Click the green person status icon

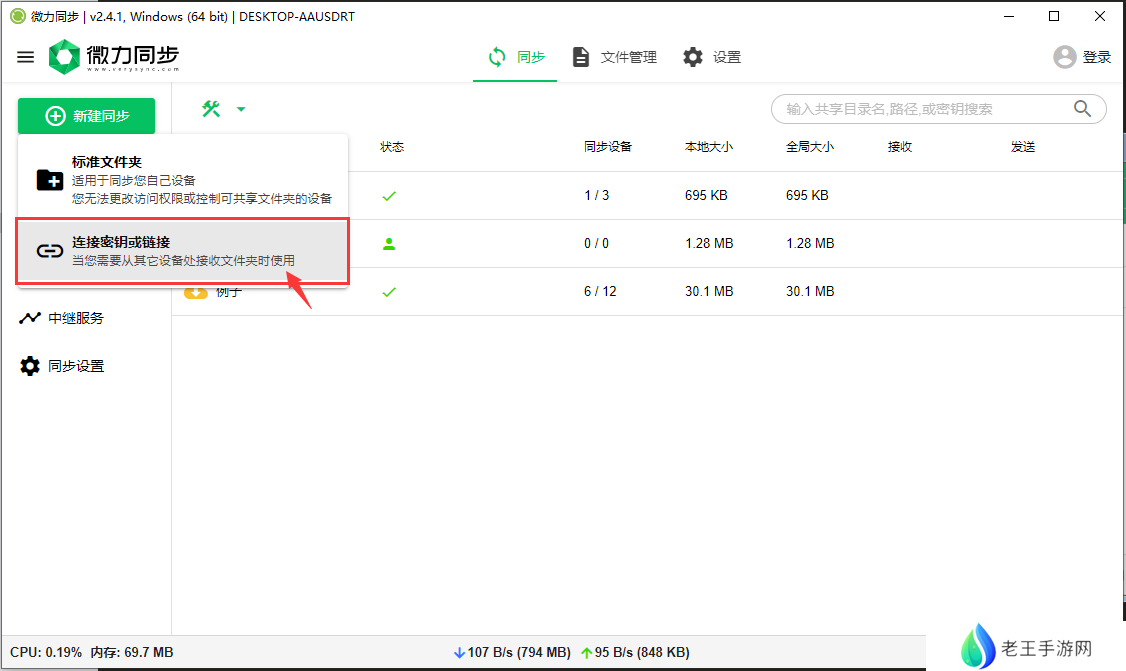pos(389,243)
